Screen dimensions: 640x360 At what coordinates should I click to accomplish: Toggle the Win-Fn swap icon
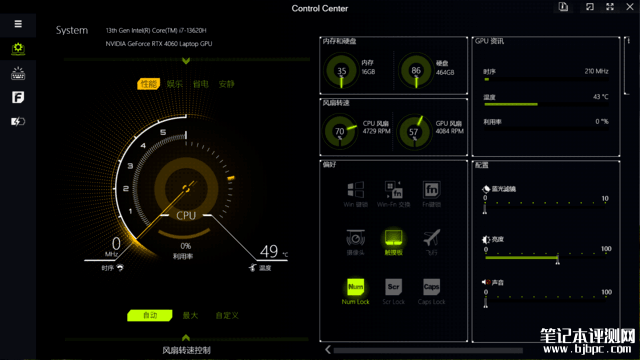click(393, 190)
